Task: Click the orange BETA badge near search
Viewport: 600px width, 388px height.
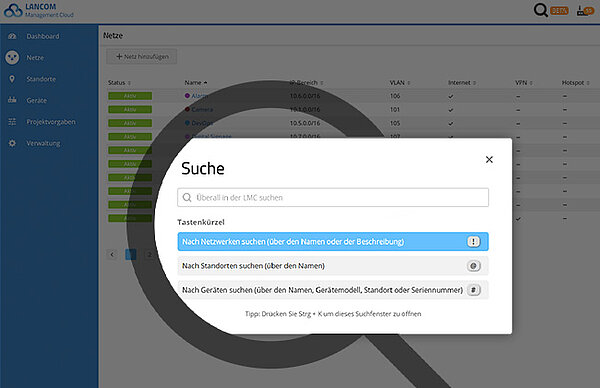Action: point(559,11)
